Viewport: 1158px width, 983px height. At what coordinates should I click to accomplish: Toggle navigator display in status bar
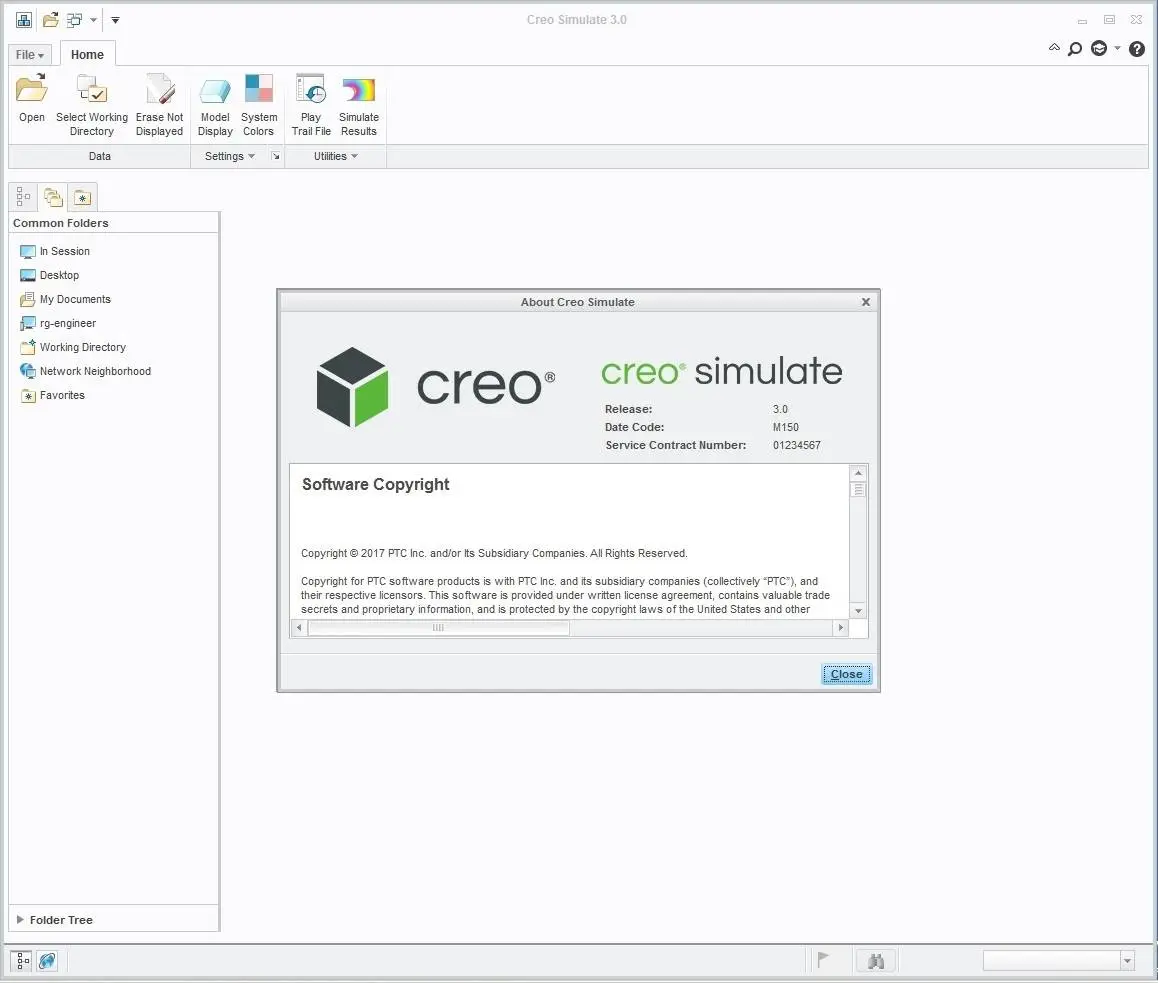[22, 961]
